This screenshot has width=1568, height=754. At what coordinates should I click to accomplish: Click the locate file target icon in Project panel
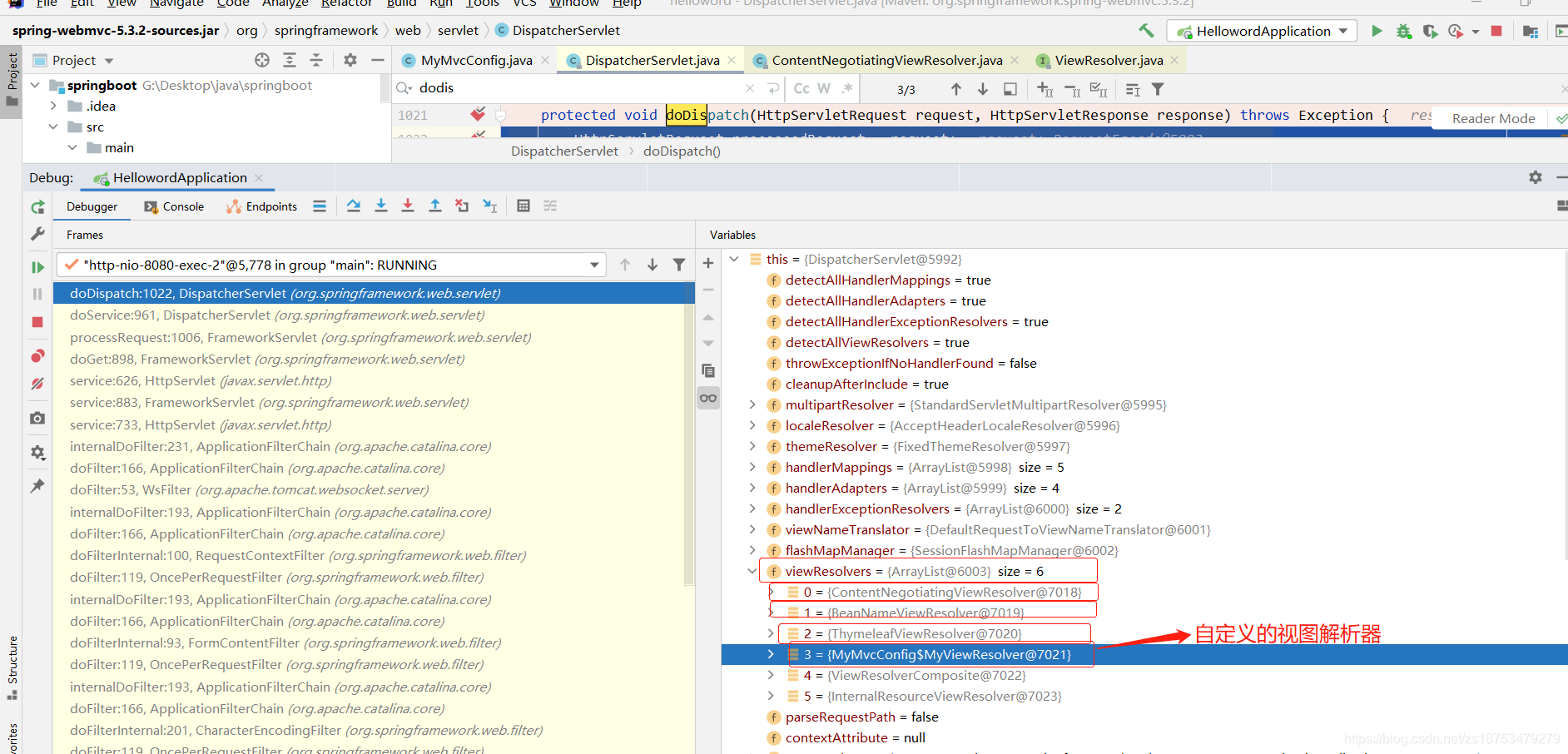click(262, 60)
